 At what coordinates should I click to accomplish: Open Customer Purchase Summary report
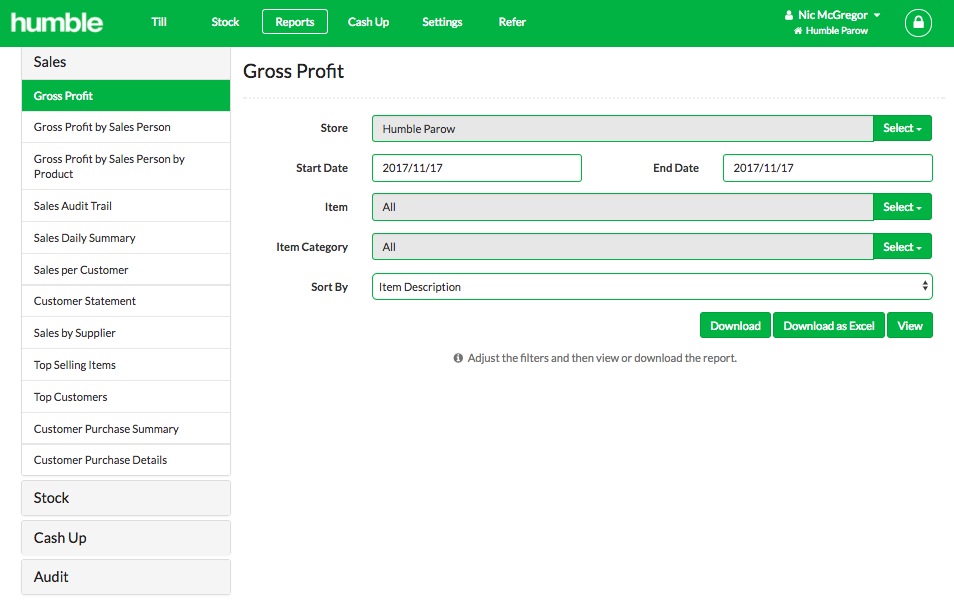click(126, 429)
